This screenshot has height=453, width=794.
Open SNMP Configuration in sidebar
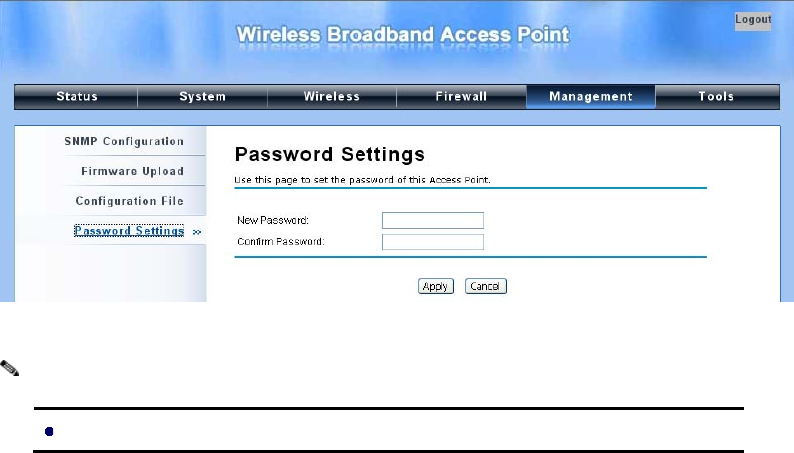124,141
